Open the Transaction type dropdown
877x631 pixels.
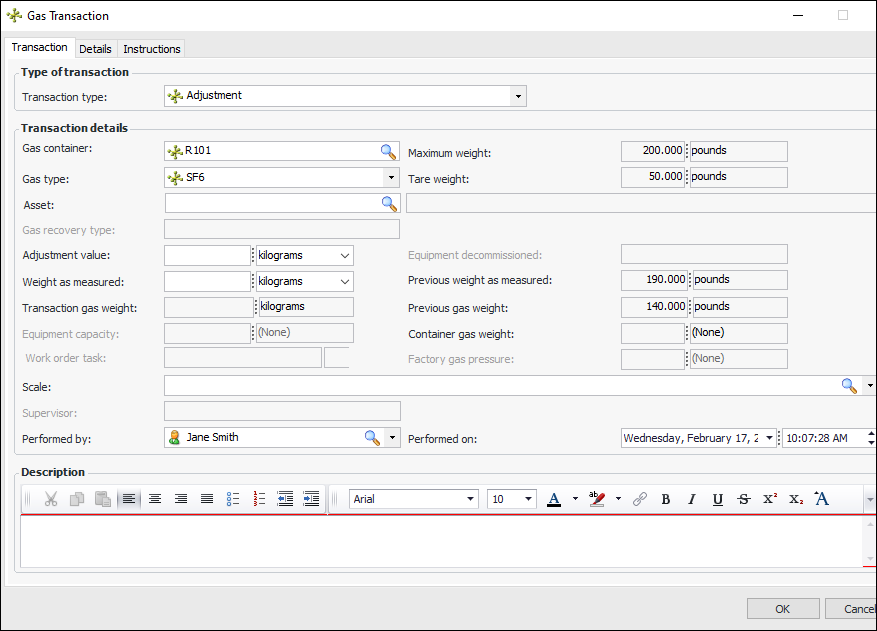pos(518,97)
